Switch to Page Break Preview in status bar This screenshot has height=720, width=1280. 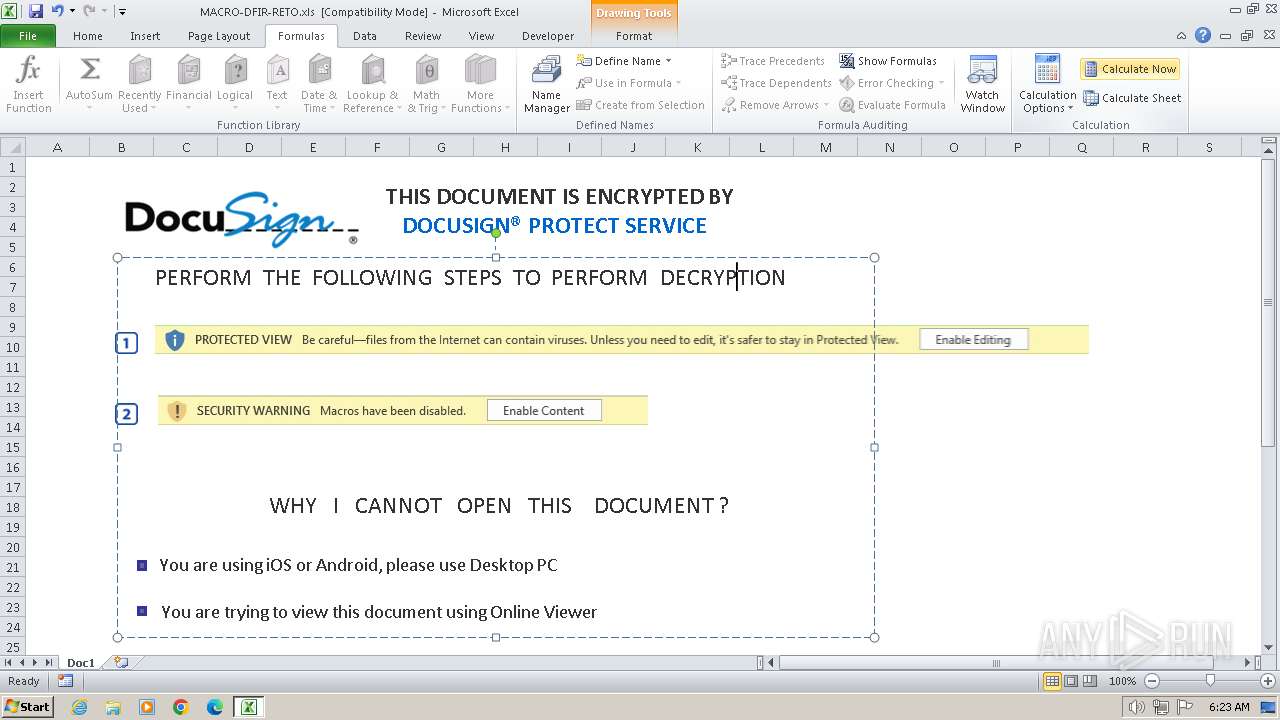1090,681
